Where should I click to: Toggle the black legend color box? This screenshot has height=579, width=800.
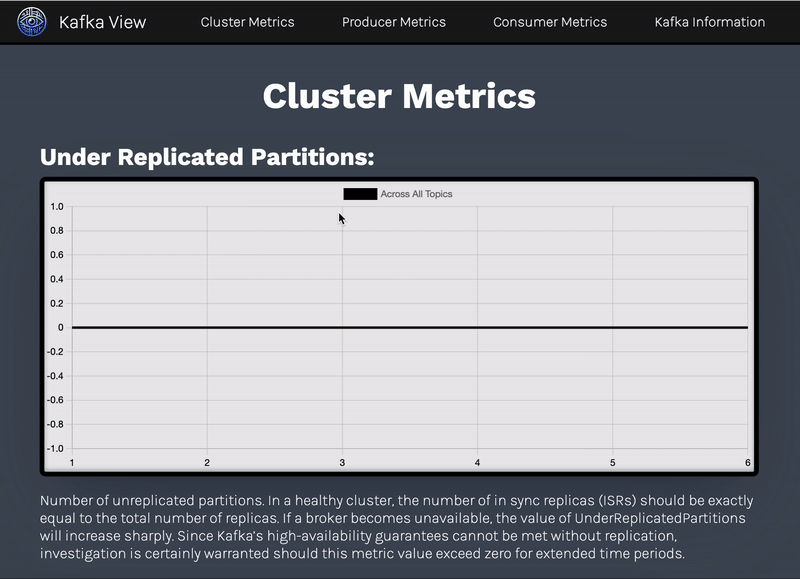[x=360, y=194]
